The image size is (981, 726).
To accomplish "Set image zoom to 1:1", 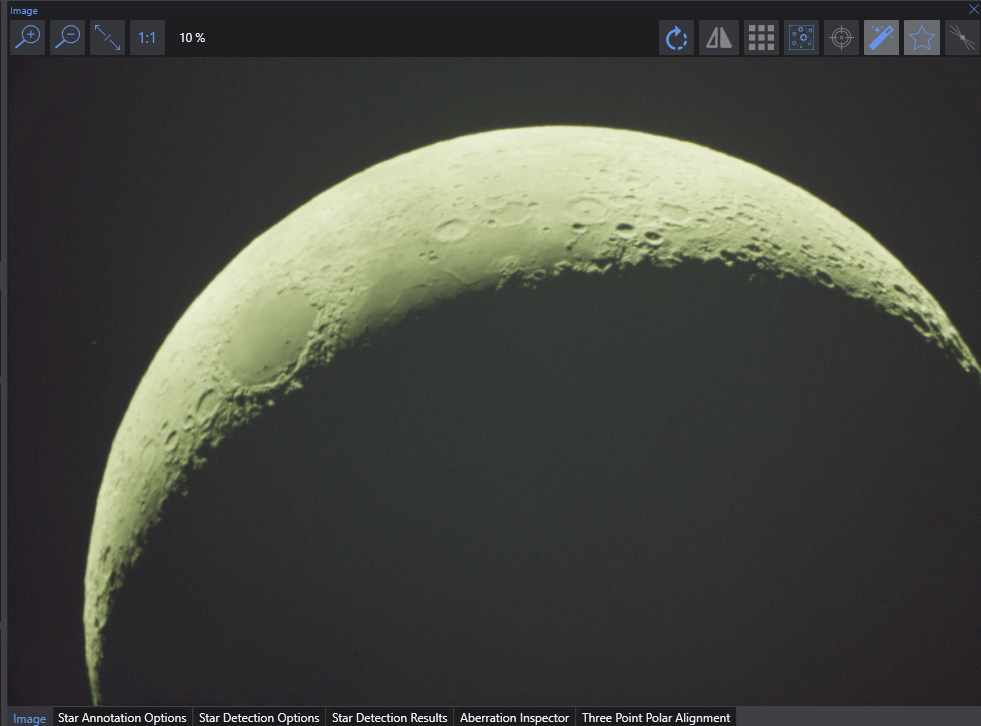I will coord(147,38).
